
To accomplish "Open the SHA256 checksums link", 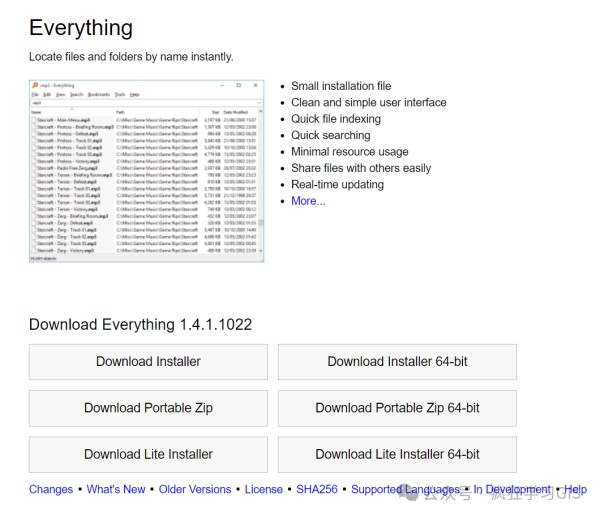I will [317, 489].
